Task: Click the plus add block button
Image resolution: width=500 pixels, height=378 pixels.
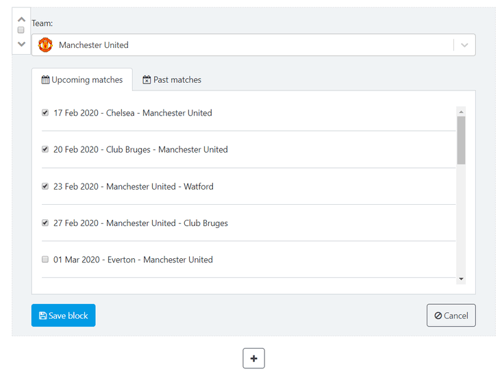Action: [x=254, y=358]
